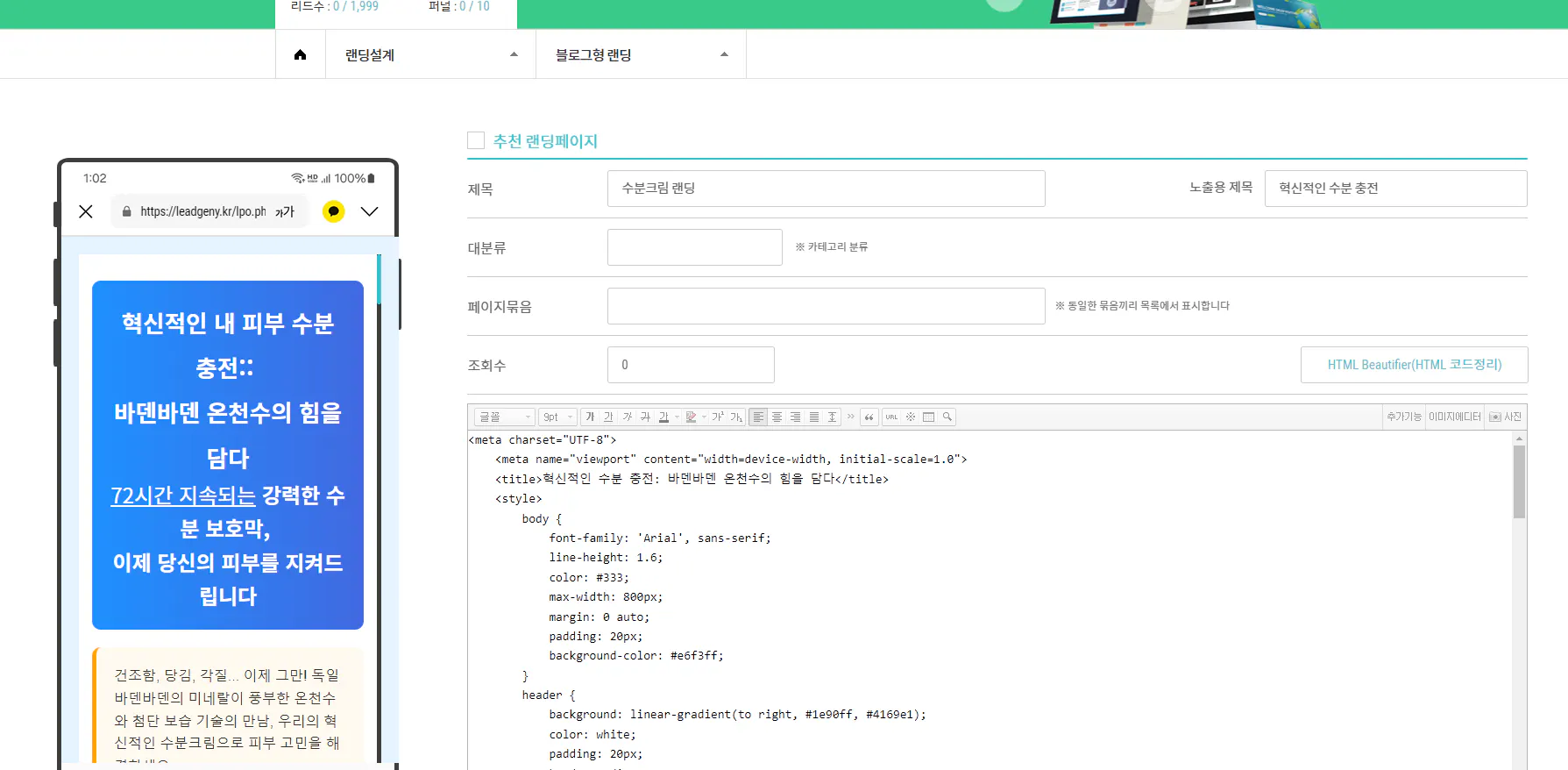The width and height of the screenshot is (1568, 770).
Task: Apply strikethrough formatting in the editor toolbar
Action: click(x=645, y=417)
